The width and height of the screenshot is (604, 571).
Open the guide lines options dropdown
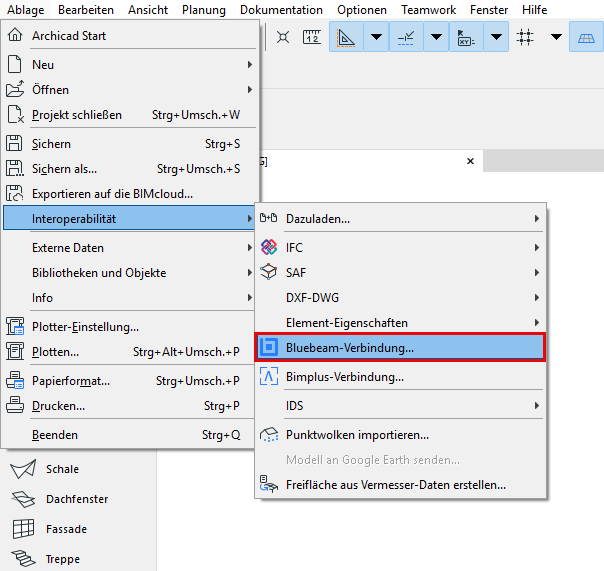click(x=376, y=37)
